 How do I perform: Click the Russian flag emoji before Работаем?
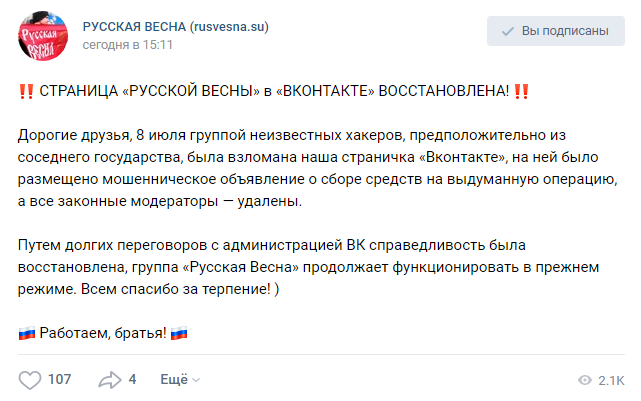(x=27, y=333)
